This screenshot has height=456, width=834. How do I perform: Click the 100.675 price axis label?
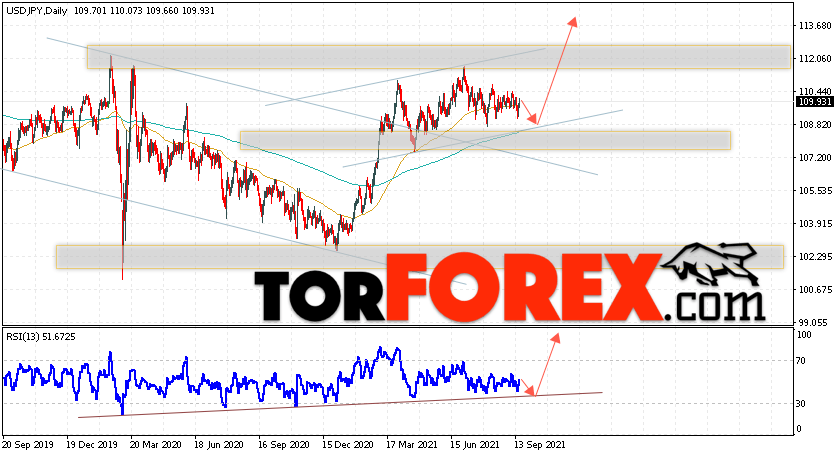815,289
